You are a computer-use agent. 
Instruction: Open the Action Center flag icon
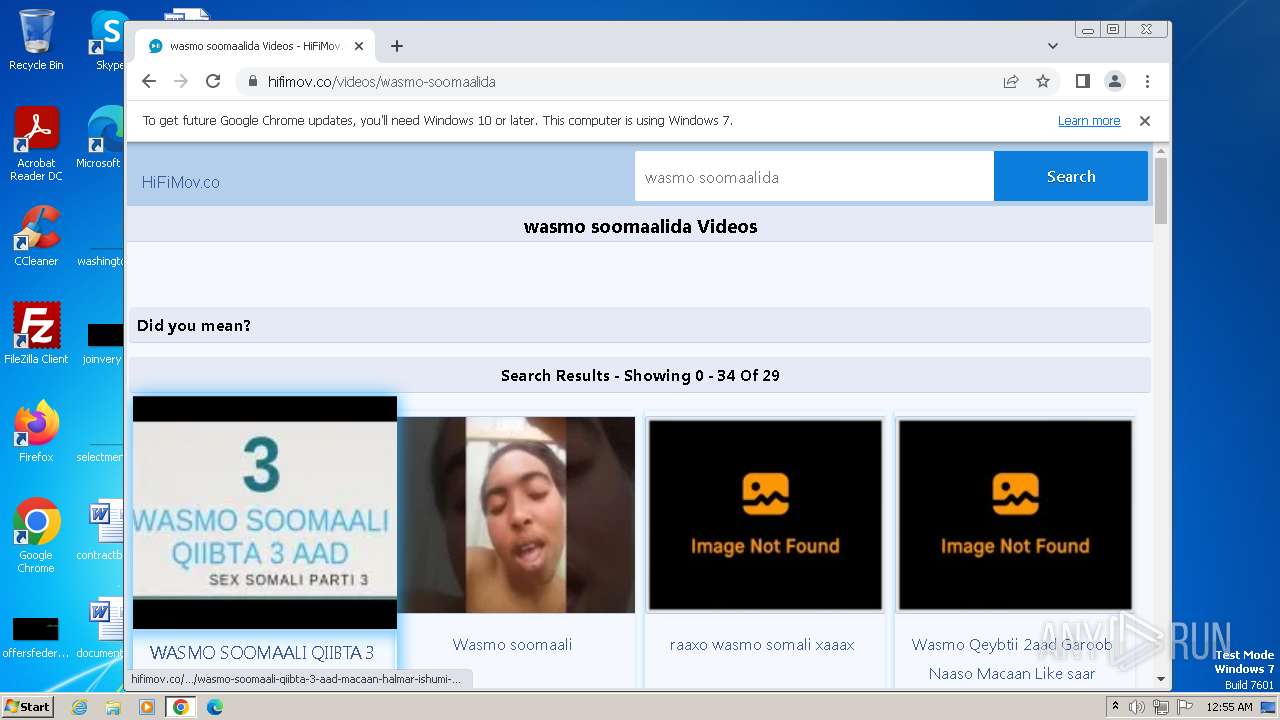coord(1184,707)
